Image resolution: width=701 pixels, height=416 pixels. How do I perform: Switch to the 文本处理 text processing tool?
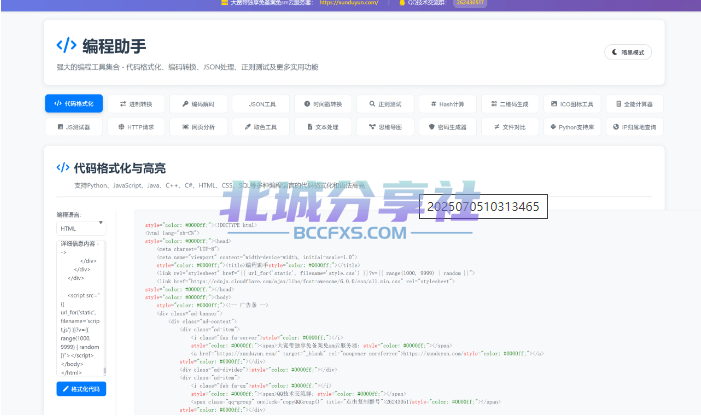323,127
